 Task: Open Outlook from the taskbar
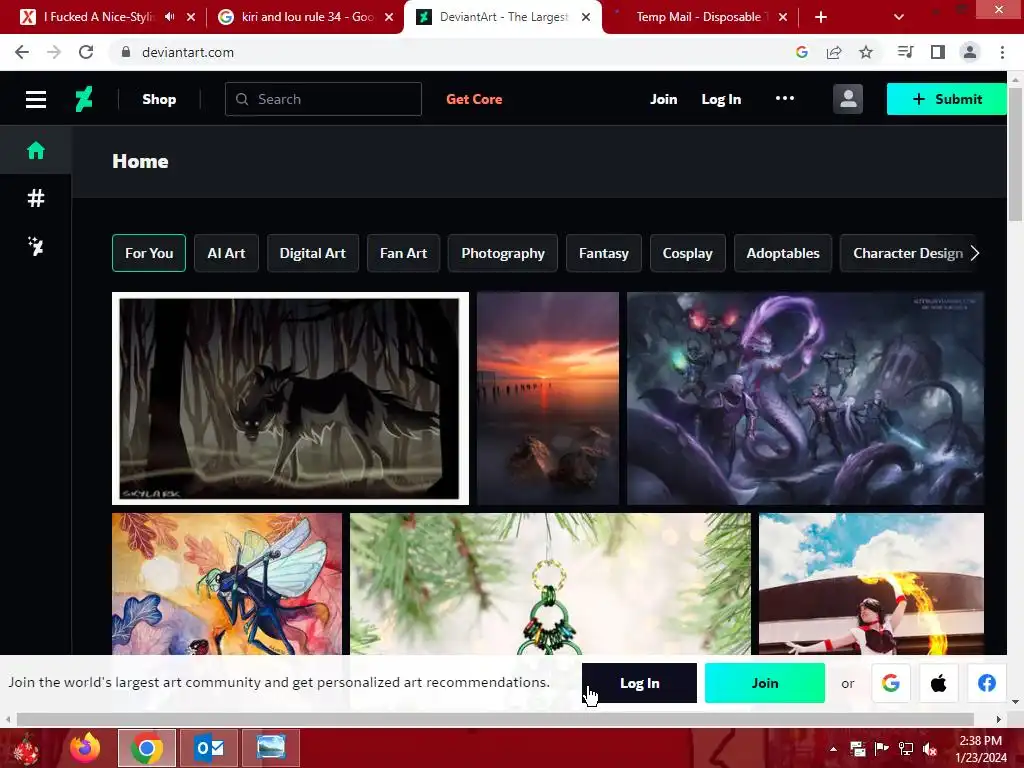coord(209,748)
